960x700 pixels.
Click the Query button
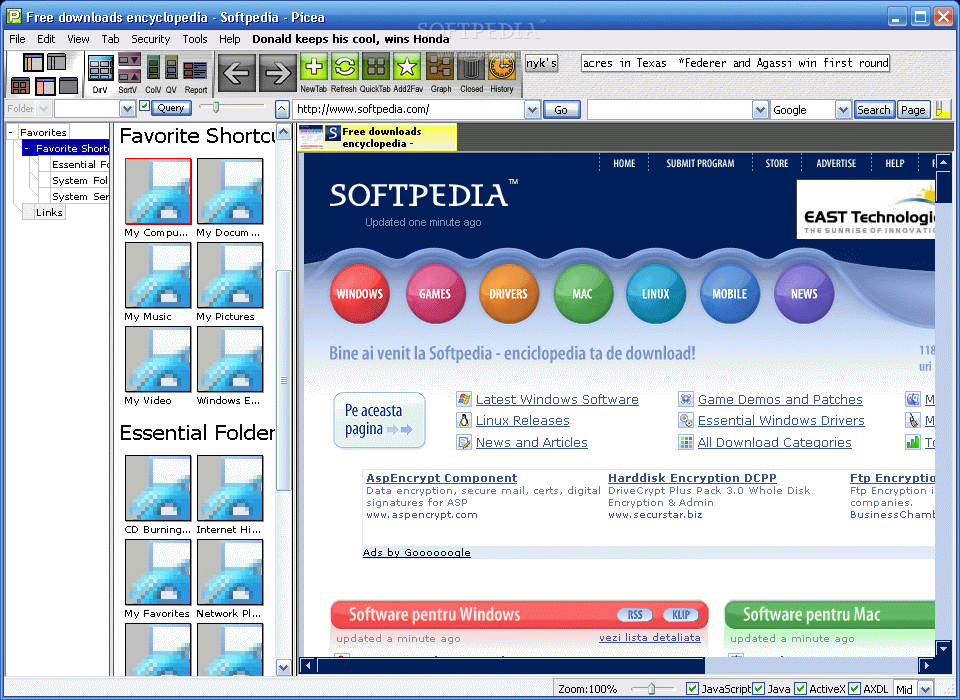[x=171, y=108]
